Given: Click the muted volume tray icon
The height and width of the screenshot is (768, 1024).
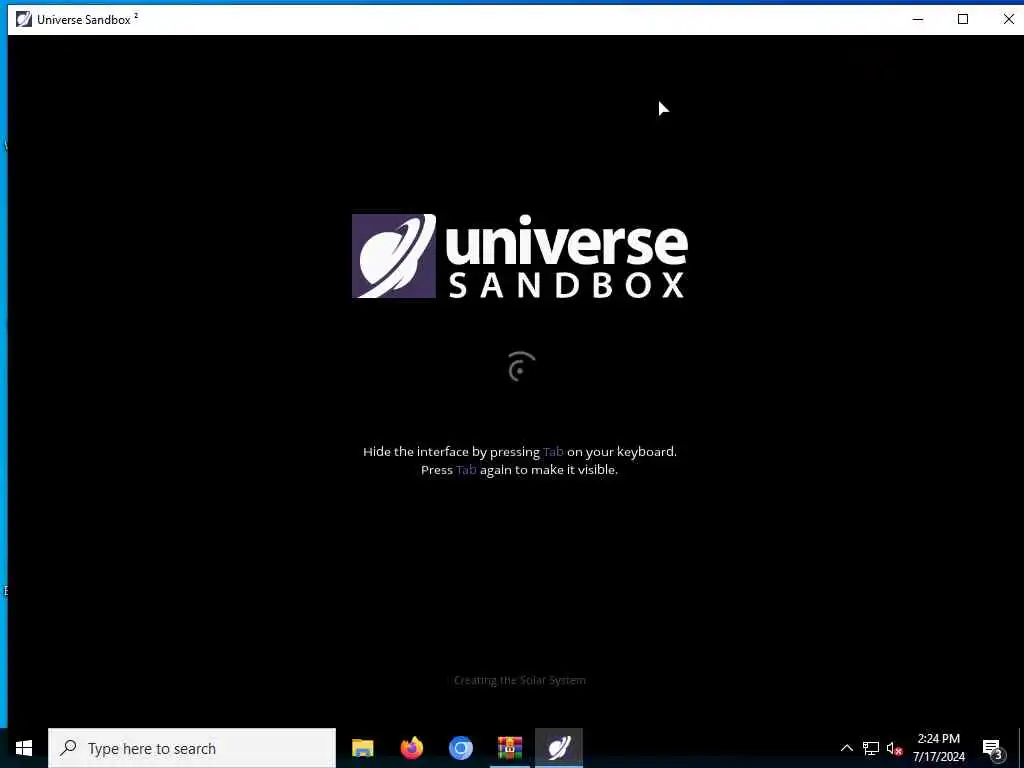Looking at the screenshot, I should (894, 748).
